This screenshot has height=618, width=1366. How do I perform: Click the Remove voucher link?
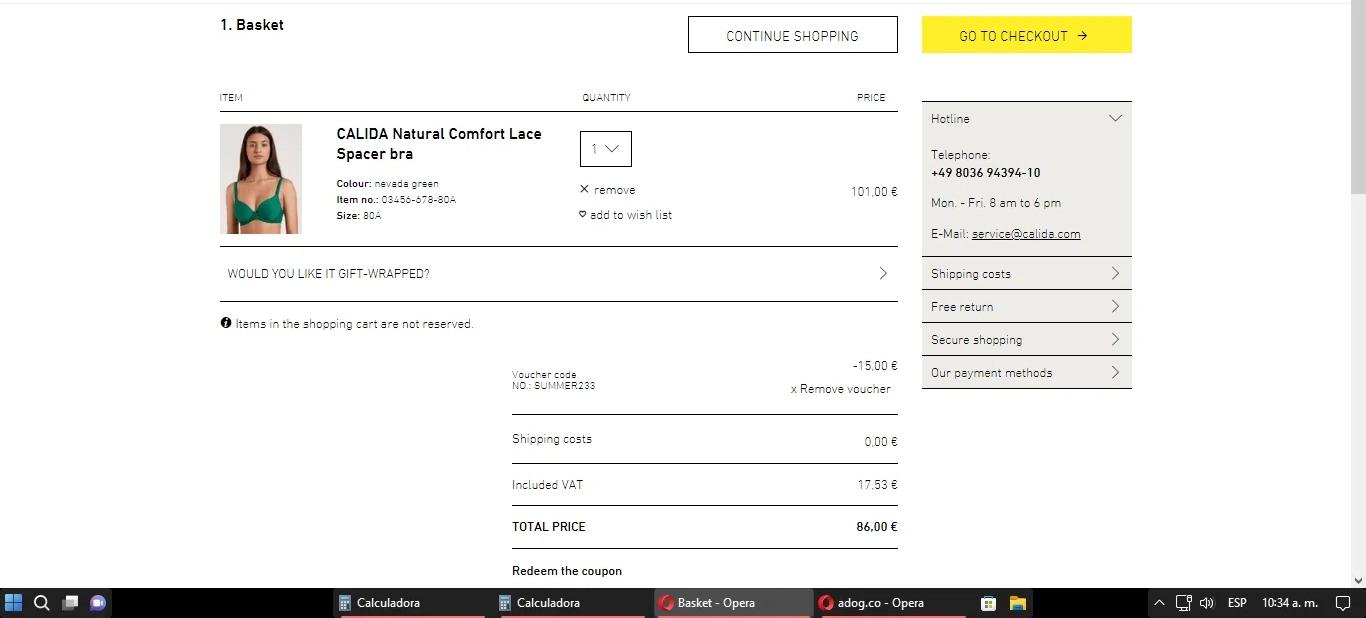click(x=840, y=389)
